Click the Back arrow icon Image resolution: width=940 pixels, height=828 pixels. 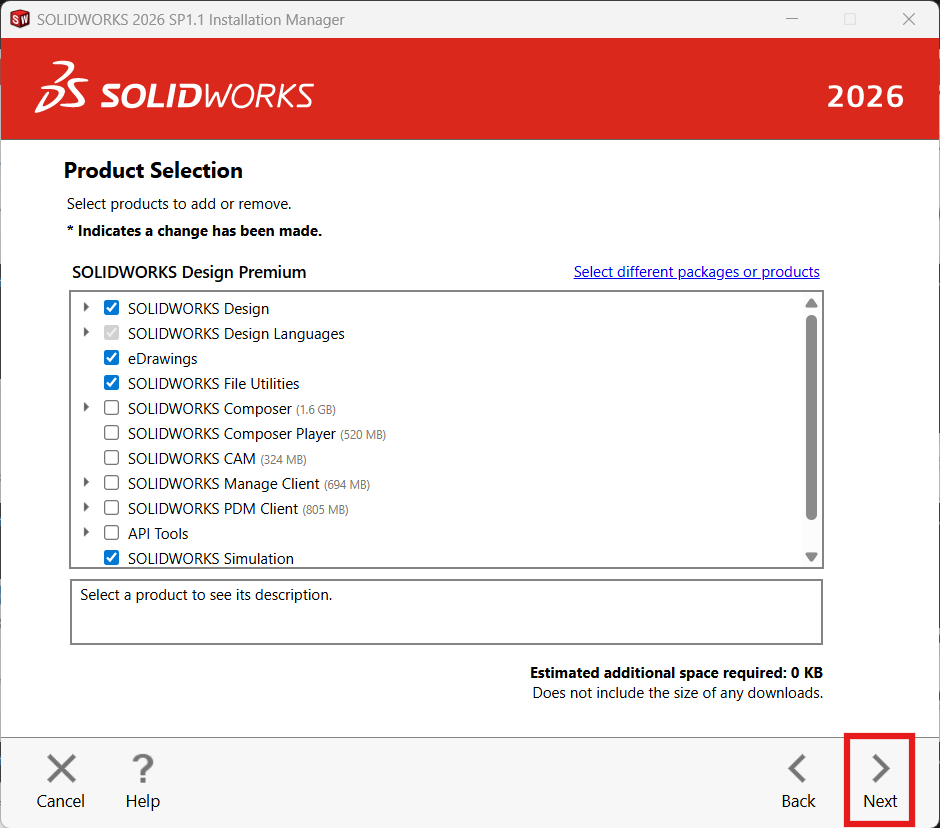(x=797, y=768)
